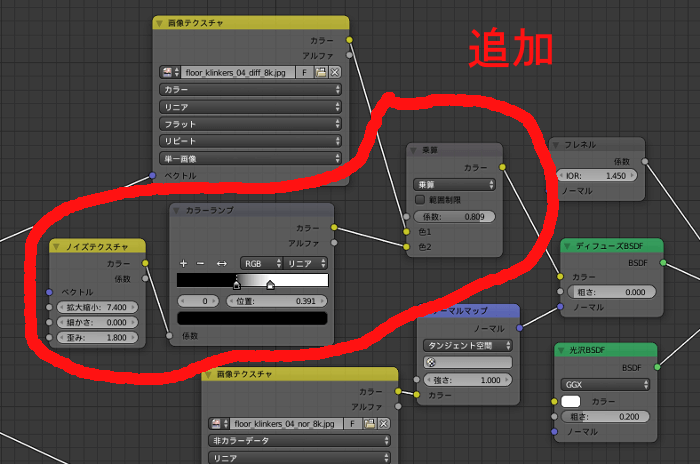Open the タンジェント空間 dropdown in ノーマルマップ
Screen dimensions: 700x464
click(x=467, y=345)
